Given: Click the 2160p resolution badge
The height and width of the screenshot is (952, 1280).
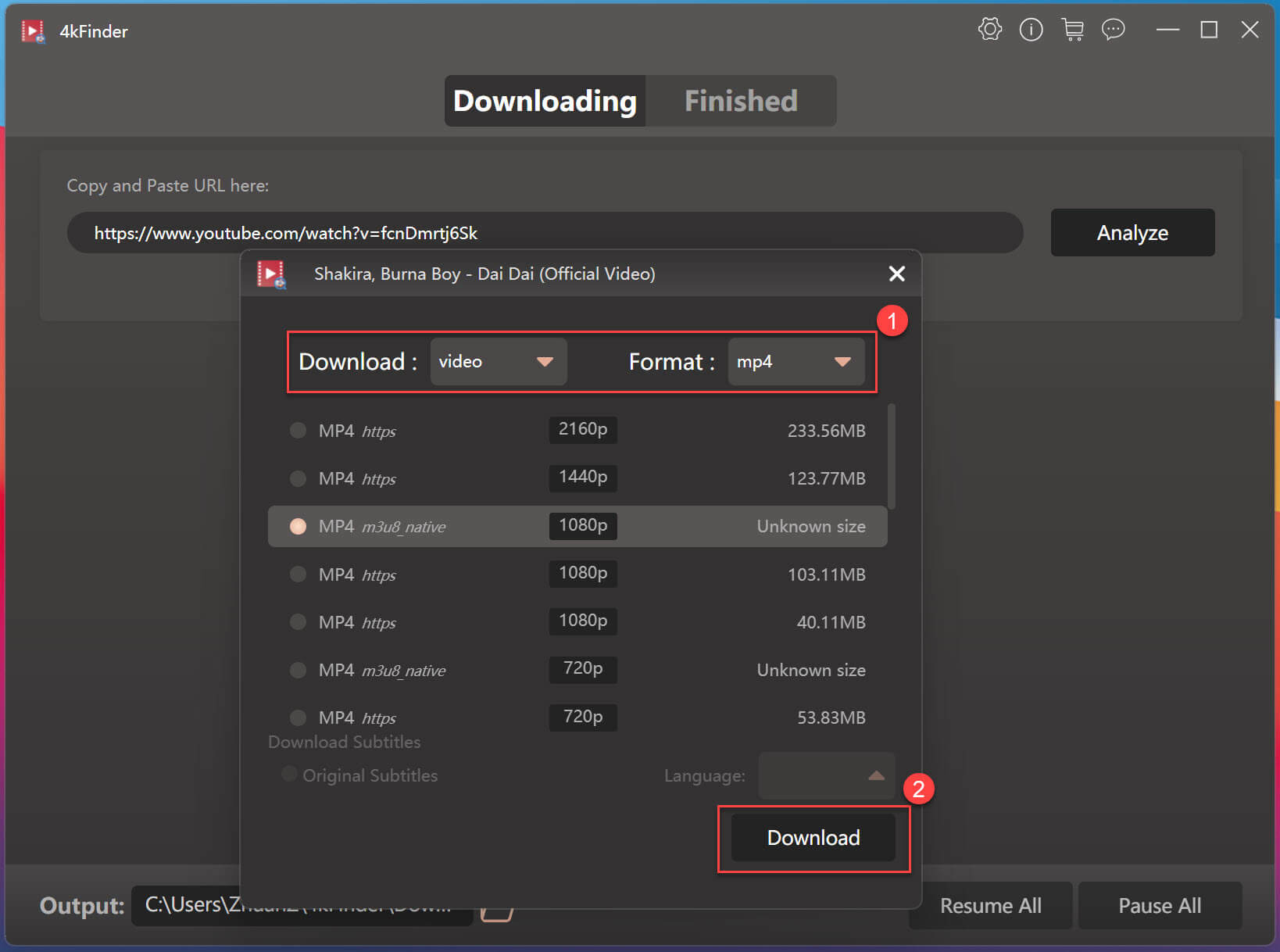Looking at the screenshot, I should pos(583,429).
